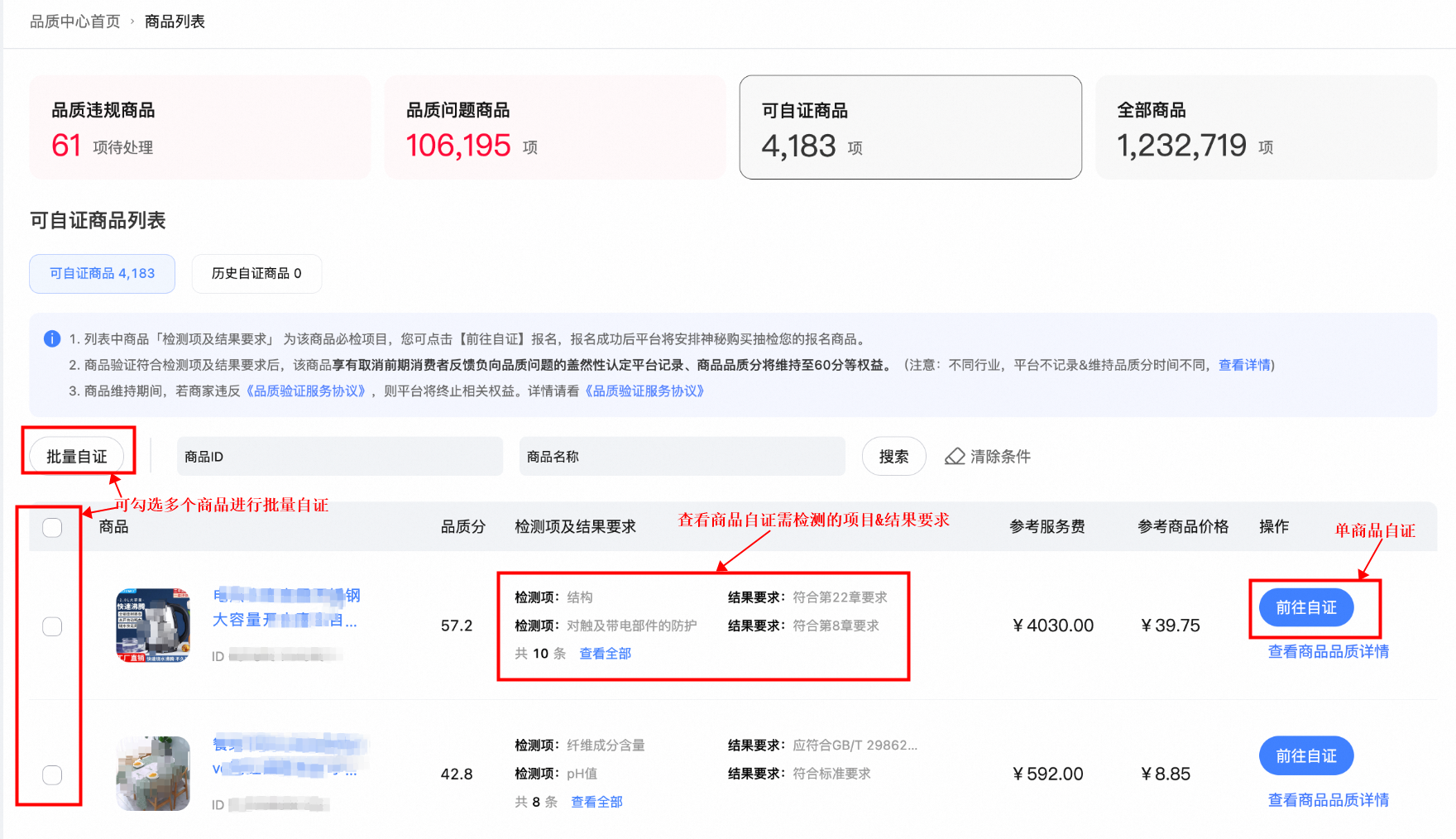
Task: Open 《品质验证服务协议》 link after 详情请看
Action: 644,391
